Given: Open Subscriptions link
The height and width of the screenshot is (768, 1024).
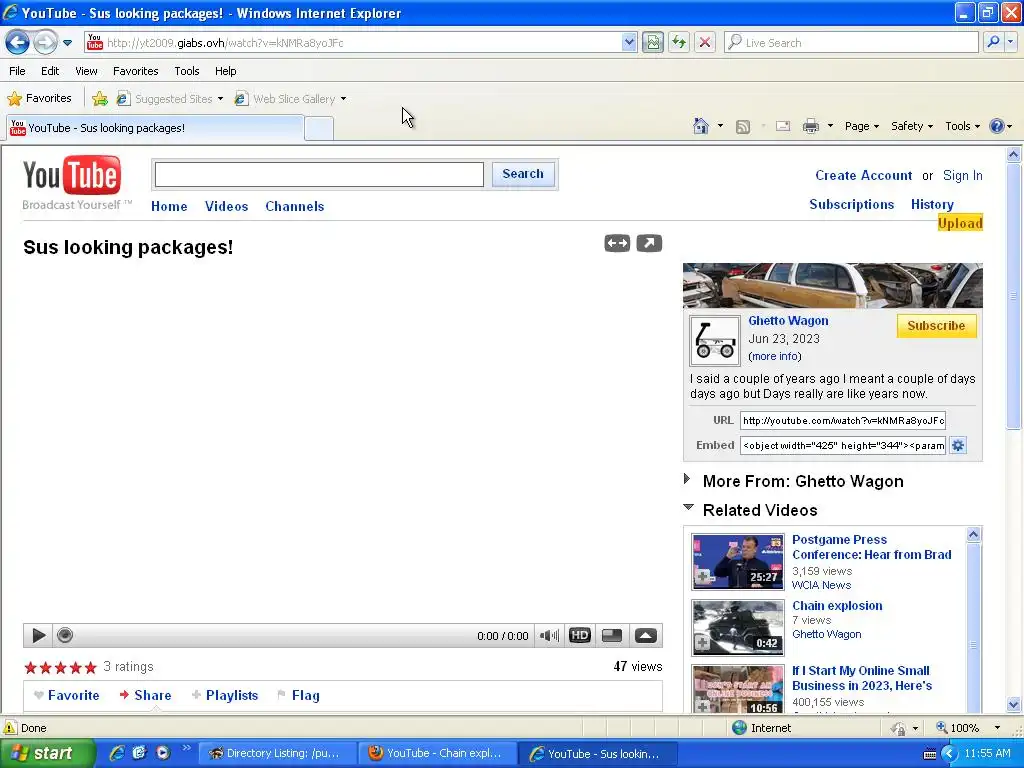Looking at the screenshot, I should [x=852, y=204].
